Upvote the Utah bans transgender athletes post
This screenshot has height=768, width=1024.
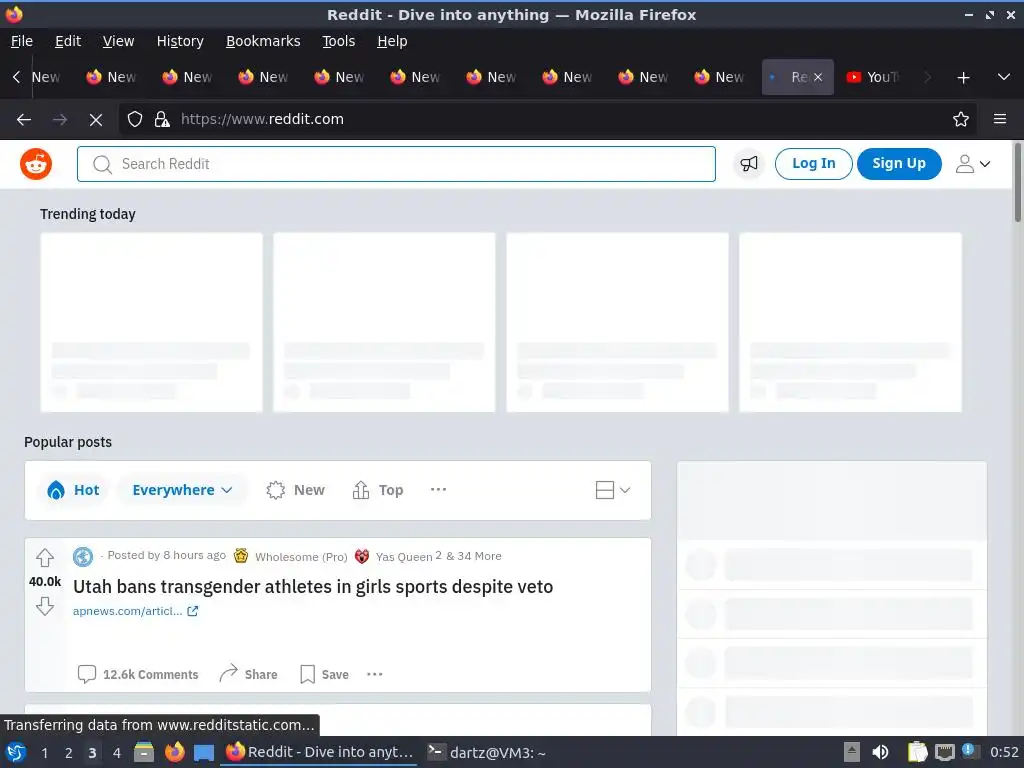[x=45, y=558]
